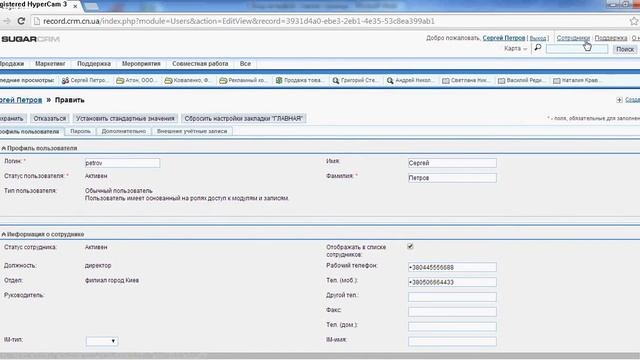
Task: Open the Поддержка module menu
Action: pos(94,64)
